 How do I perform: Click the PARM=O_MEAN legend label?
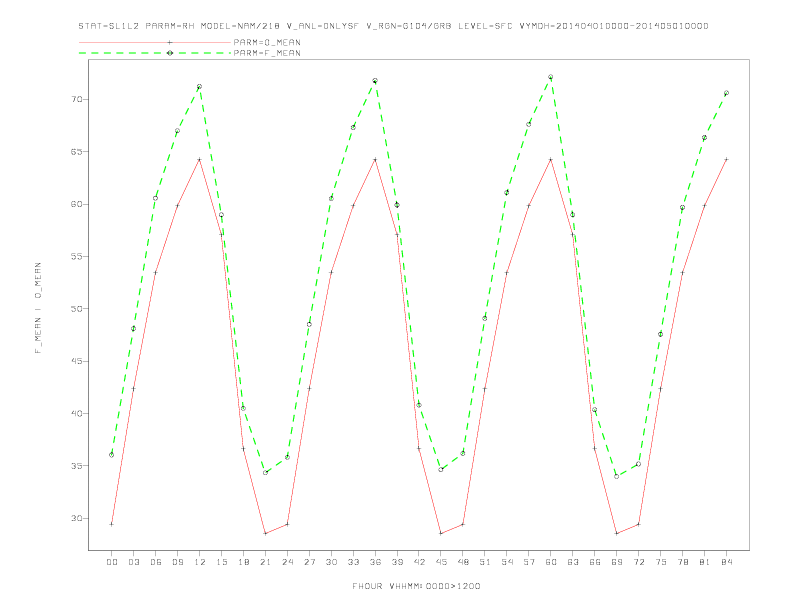pos(267,42)
